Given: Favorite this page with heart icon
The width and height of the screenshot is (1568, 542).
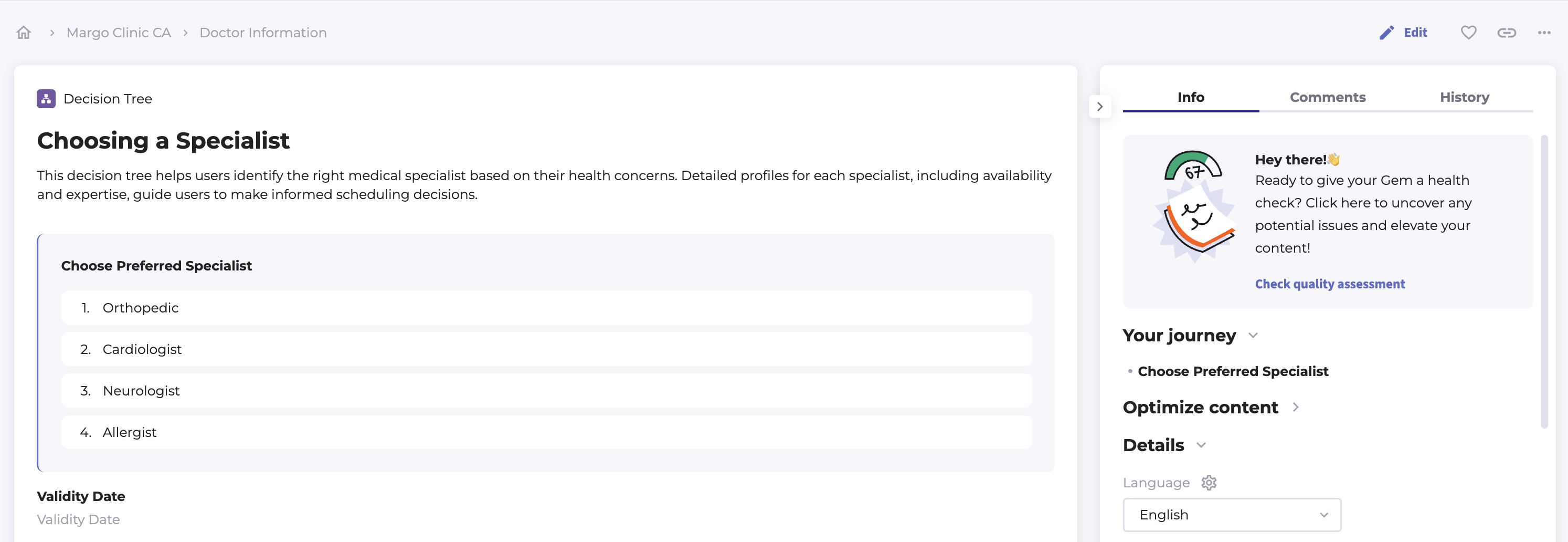Looking at the screenshot, I should pyautogui.click(x=1468, y=33).
